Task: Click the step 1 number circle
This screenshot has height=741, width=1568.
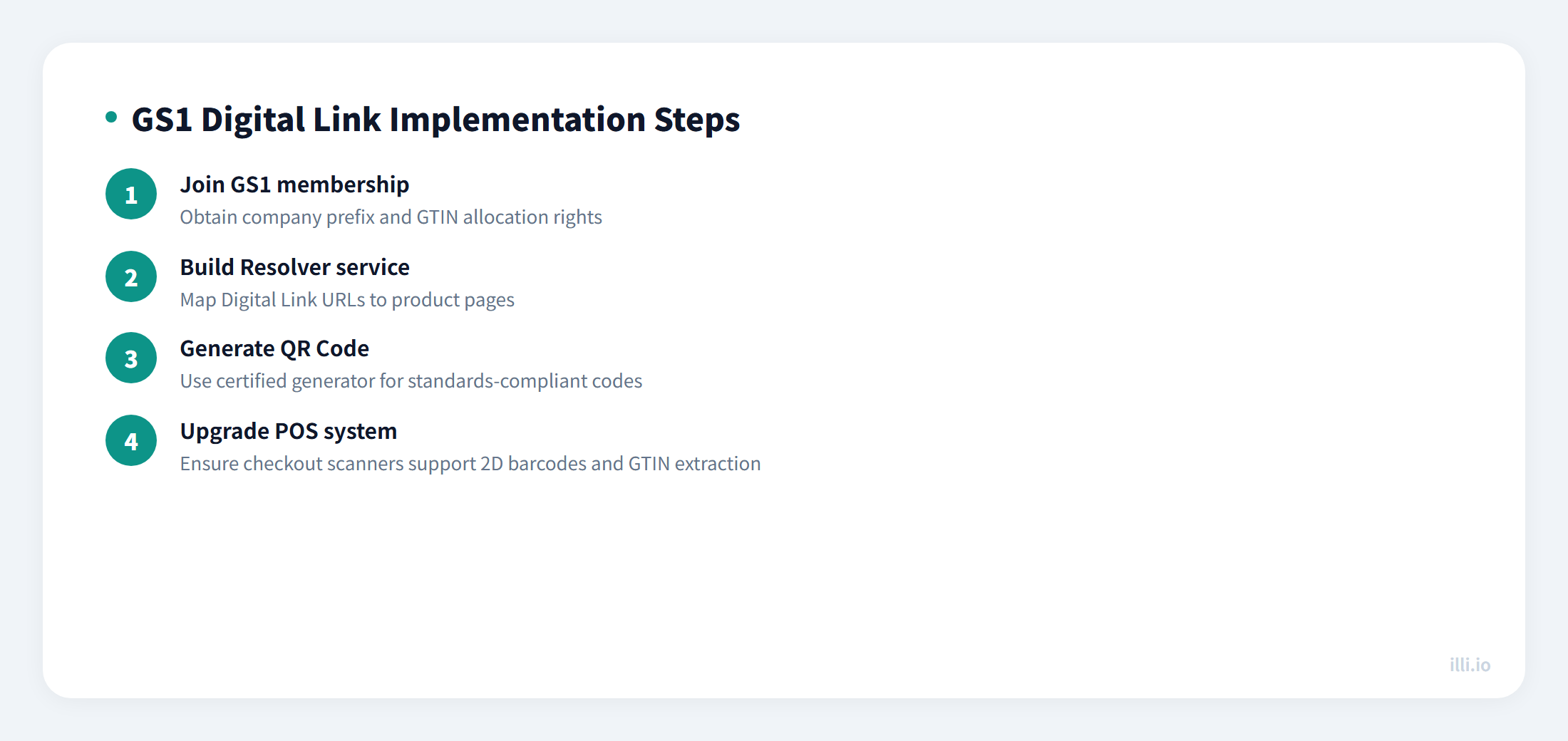Action: [x=131, y=194]
